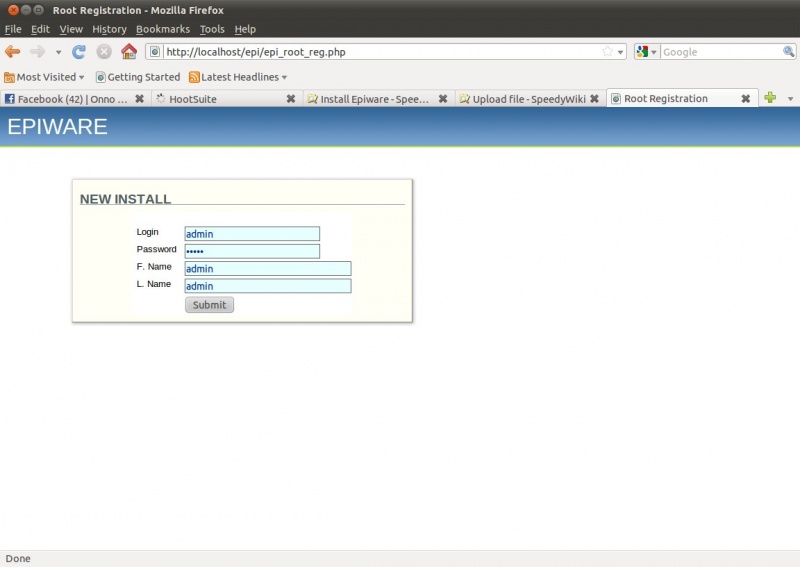800x567 pixels.
Task: Open the Bookmarks menu
Action: tap(162, 29)
